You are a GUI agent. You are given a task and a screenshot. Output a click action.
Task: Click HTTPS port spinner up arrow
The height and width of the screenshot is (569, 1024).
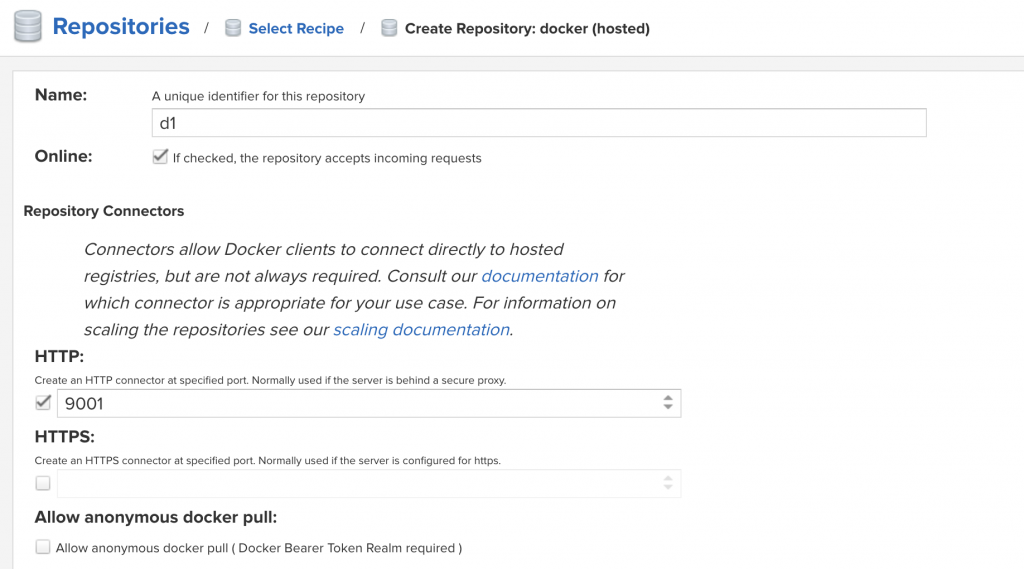pos(667,478)
